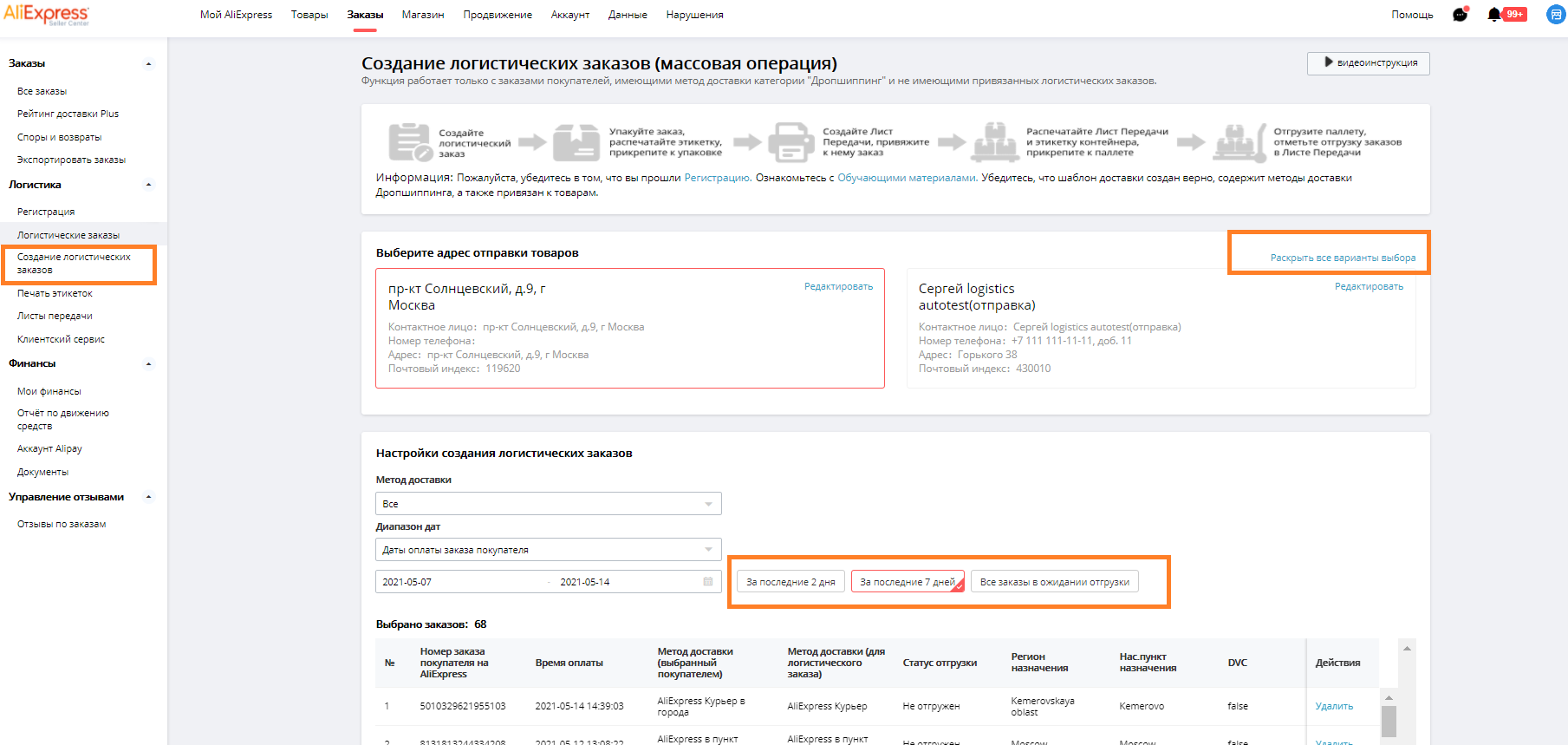Click order number 5010329621955103 cell
Screen dimensions: 1568x745
click(463, 706)
